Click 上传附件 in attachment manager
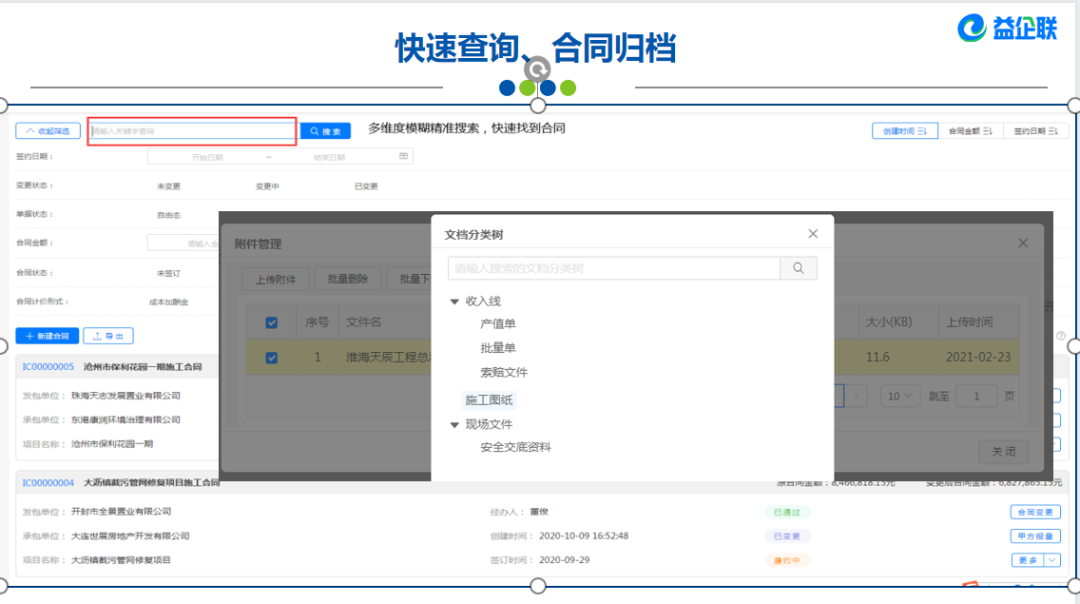The width and height of the screenshot is (1080, 604). 276,279
